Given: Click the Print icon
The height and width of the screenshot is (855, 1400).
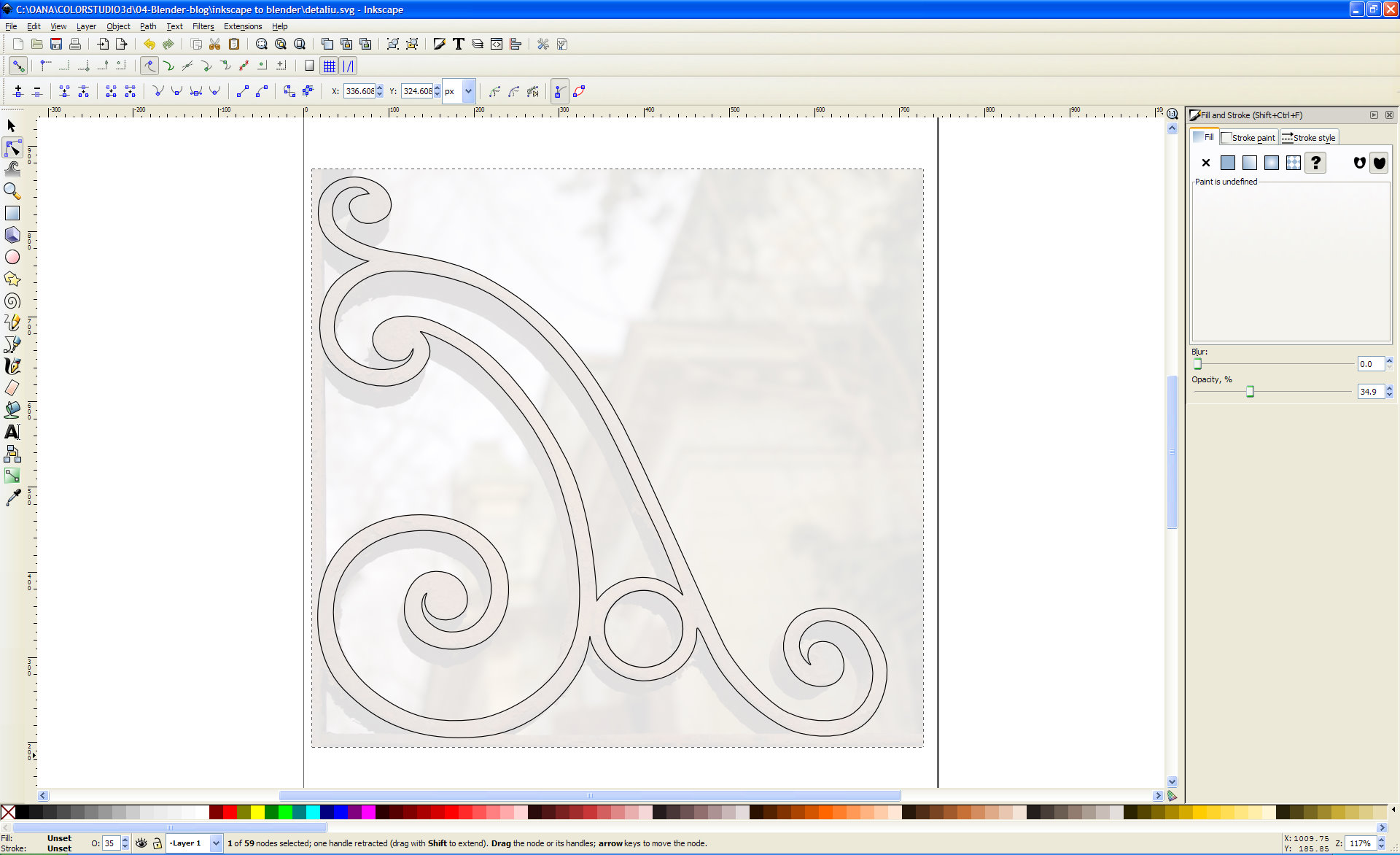Looking at the screenshot, I should [x=75, y=44].
